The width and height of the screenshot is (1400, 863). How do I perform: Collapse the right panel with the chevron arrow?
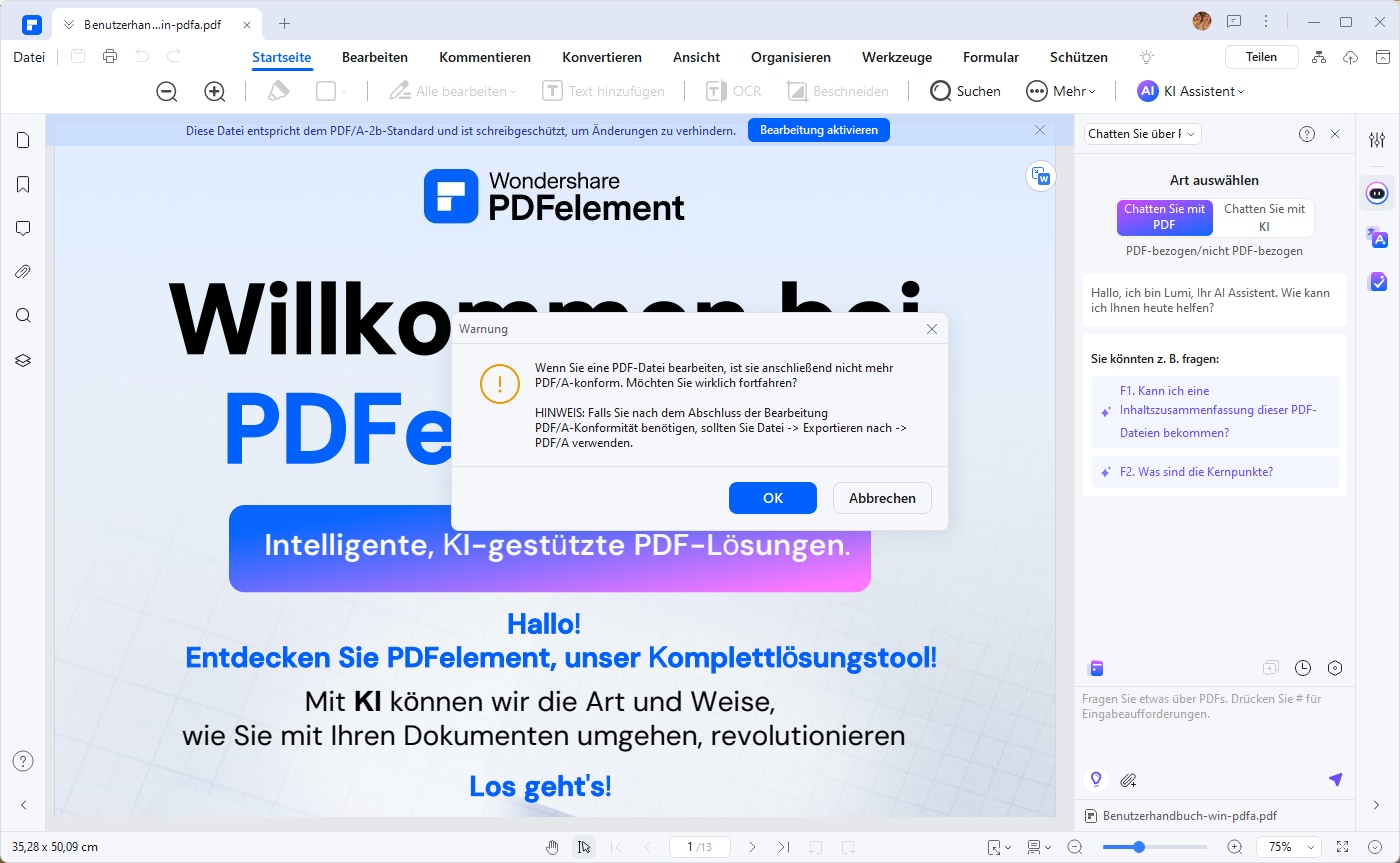[1377, 804]
